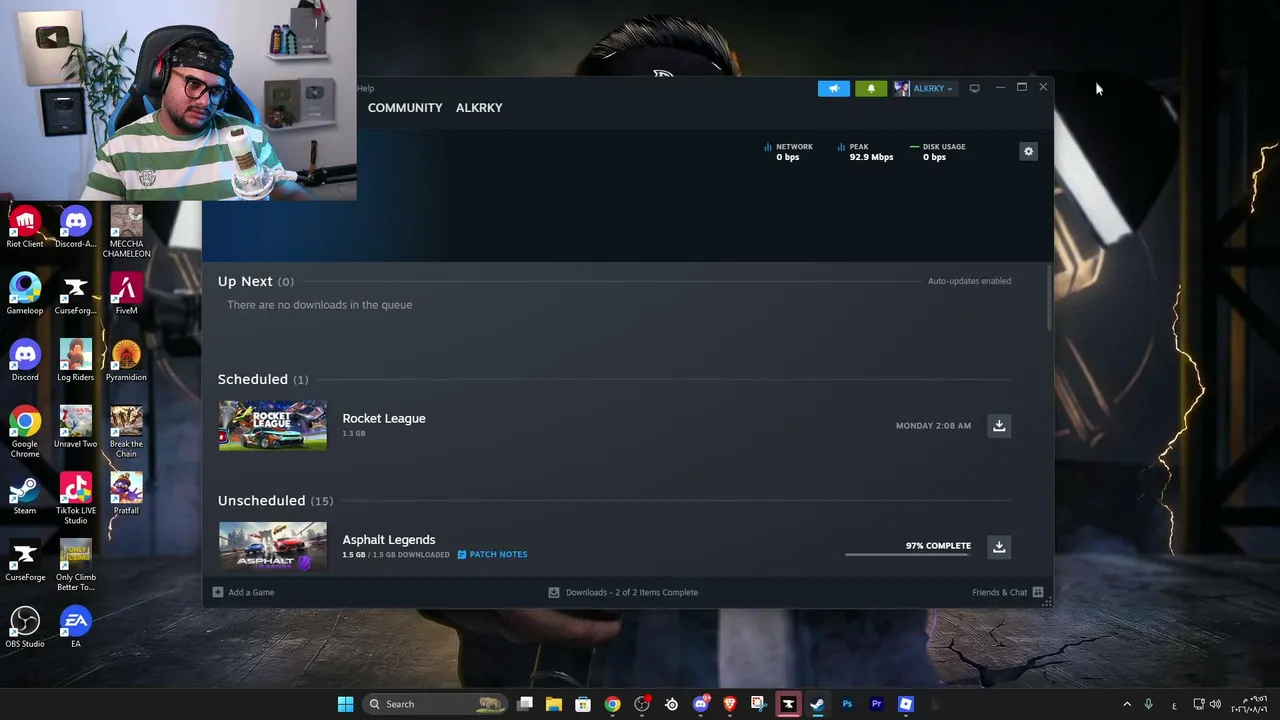Open Friends & Chat
Screen dimensions: 1280x720
(1007, 592)
